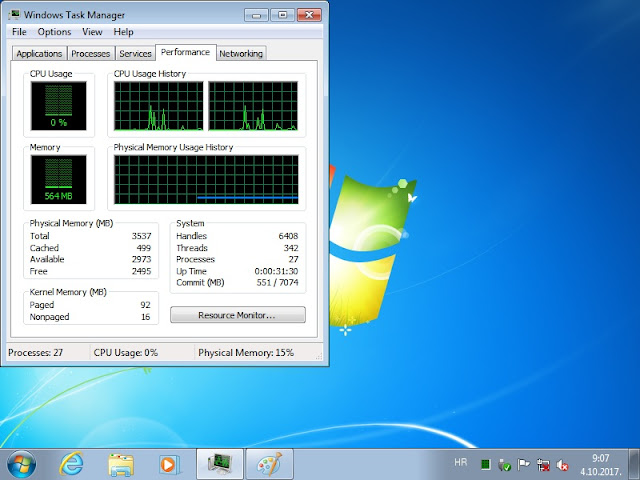
Task: Open the View menu
Action: (92, 32)
